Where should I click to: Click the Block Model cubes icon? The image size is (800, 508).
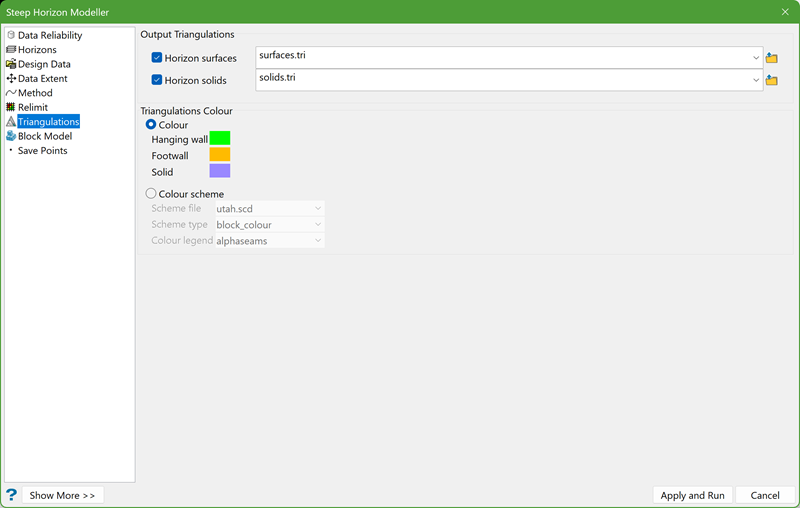pyautogui.click(x=11, y=136)
